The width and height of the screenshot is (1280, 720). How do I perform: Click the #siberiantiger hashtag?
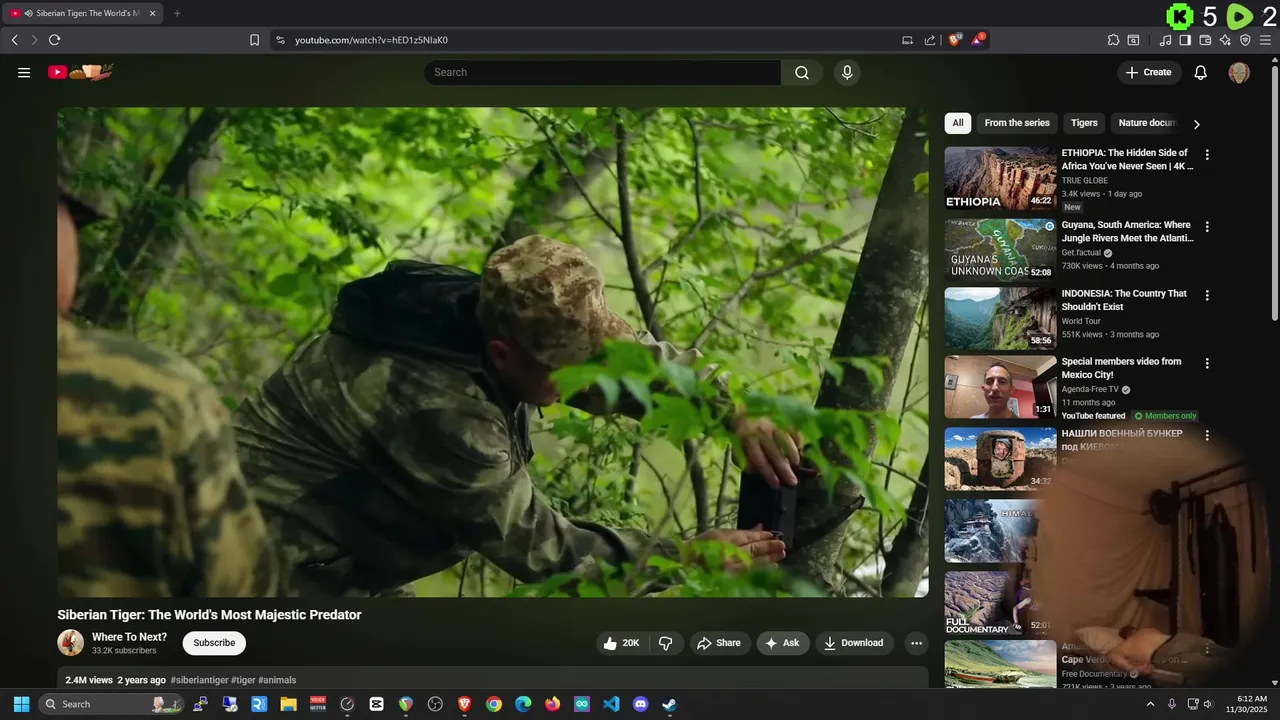click(x=199, y=680)
